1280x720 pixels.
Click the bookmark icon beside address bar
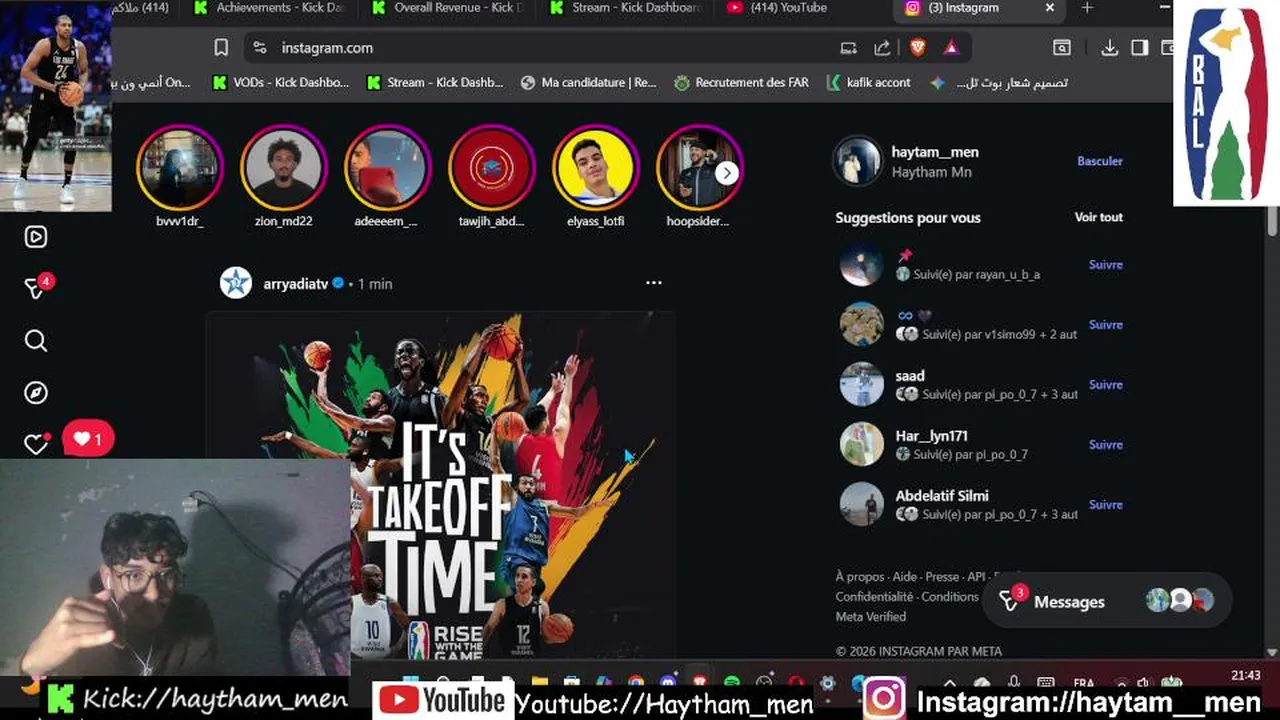[x=221, y=48]
